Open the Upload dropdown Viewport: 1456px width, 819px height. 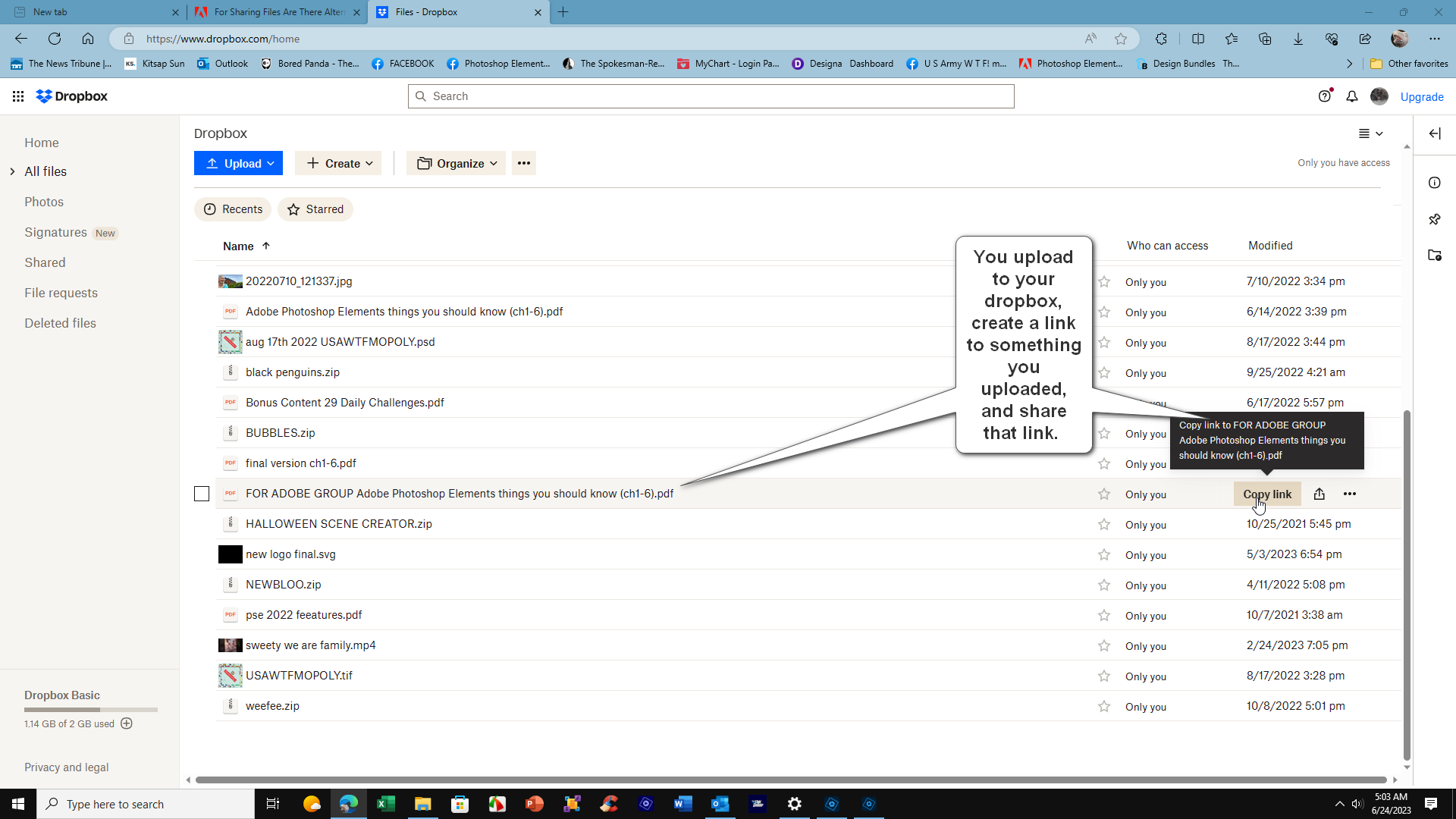(x=238, y=163)
